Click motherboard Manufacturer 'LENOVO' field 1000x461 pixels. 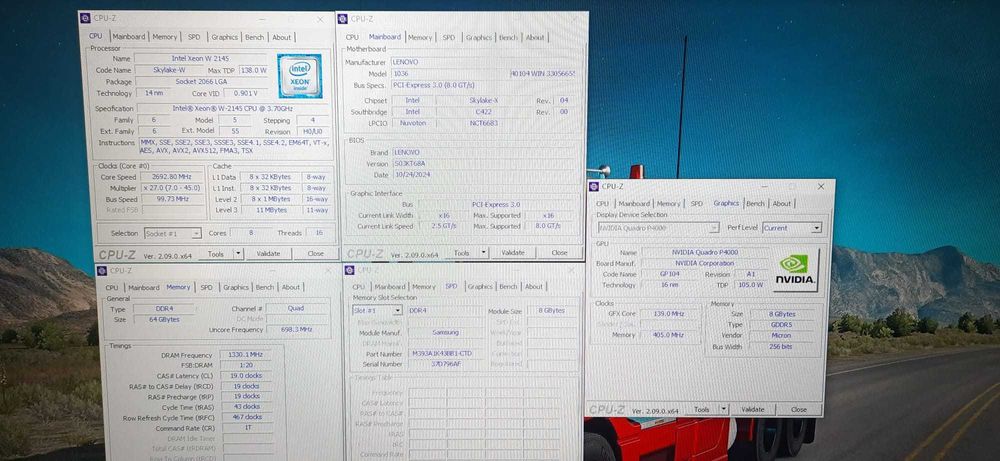pyautogui.click(x=482, y=62)
